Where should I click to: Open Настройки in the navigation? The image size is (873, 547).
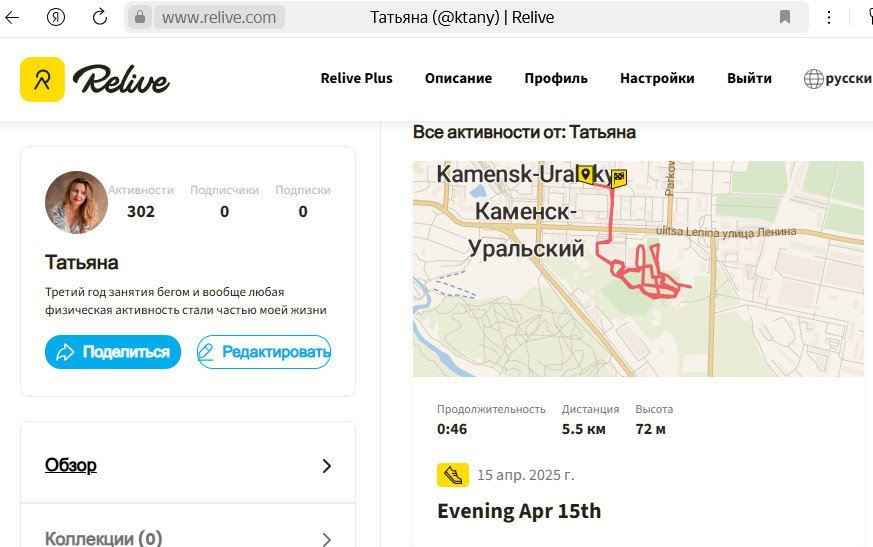click(657, 79)
